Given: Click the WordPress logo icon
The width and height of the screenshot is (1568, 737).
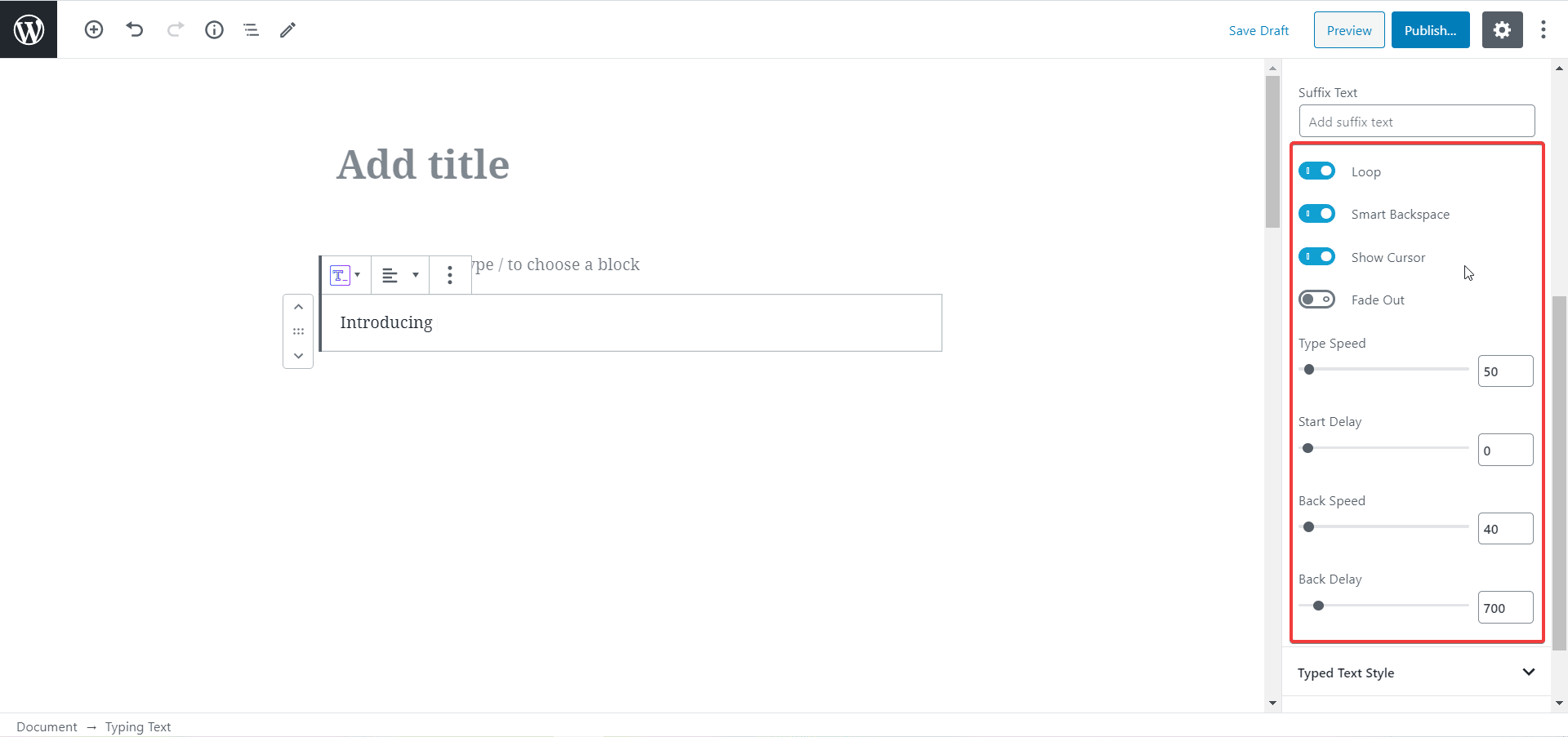Looking at the screenshot, I should pyautogui.click(x=29, y=29).
